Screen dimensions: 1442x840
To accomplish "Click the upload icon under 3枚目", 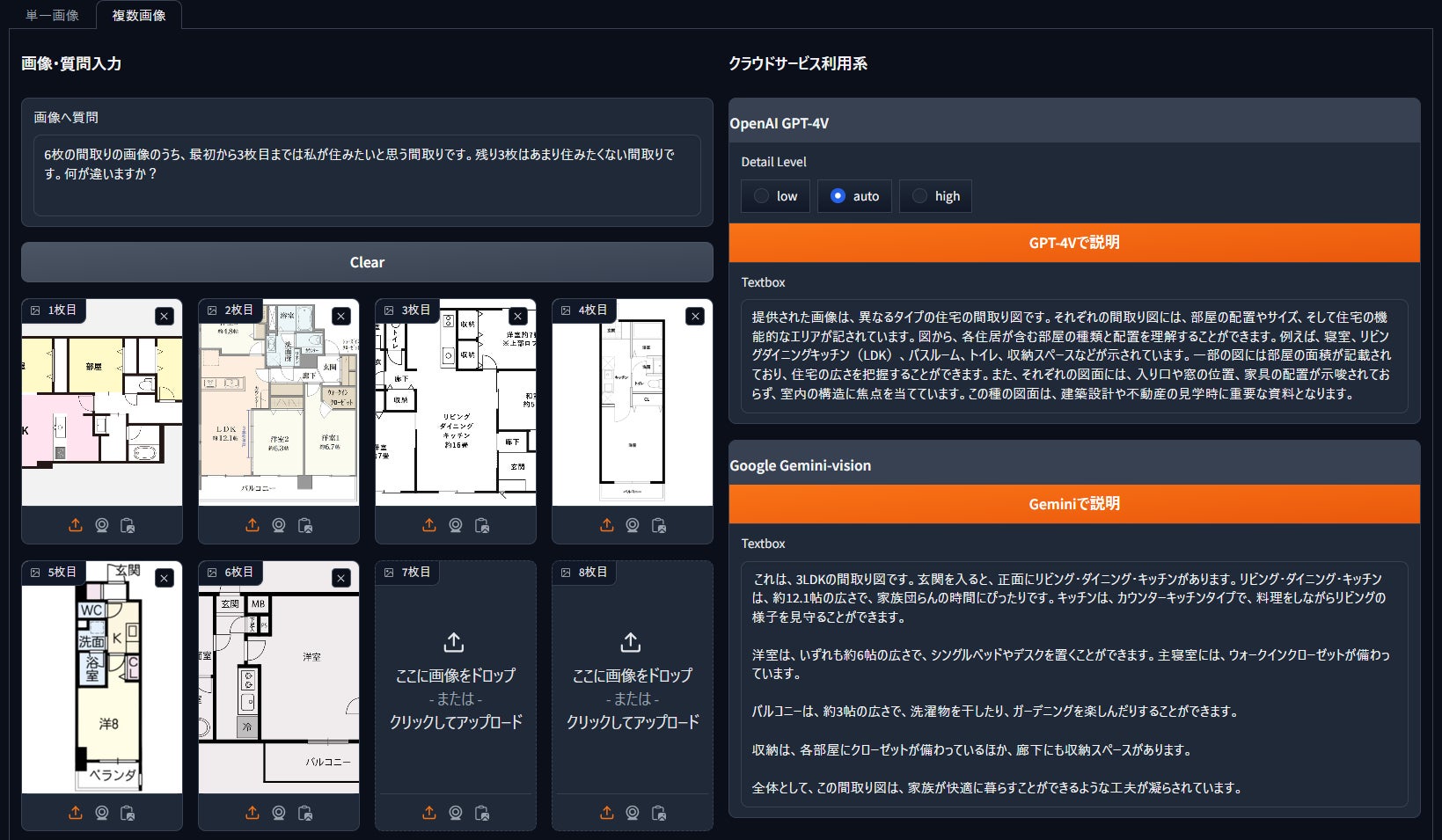I will tap(428, 525).
